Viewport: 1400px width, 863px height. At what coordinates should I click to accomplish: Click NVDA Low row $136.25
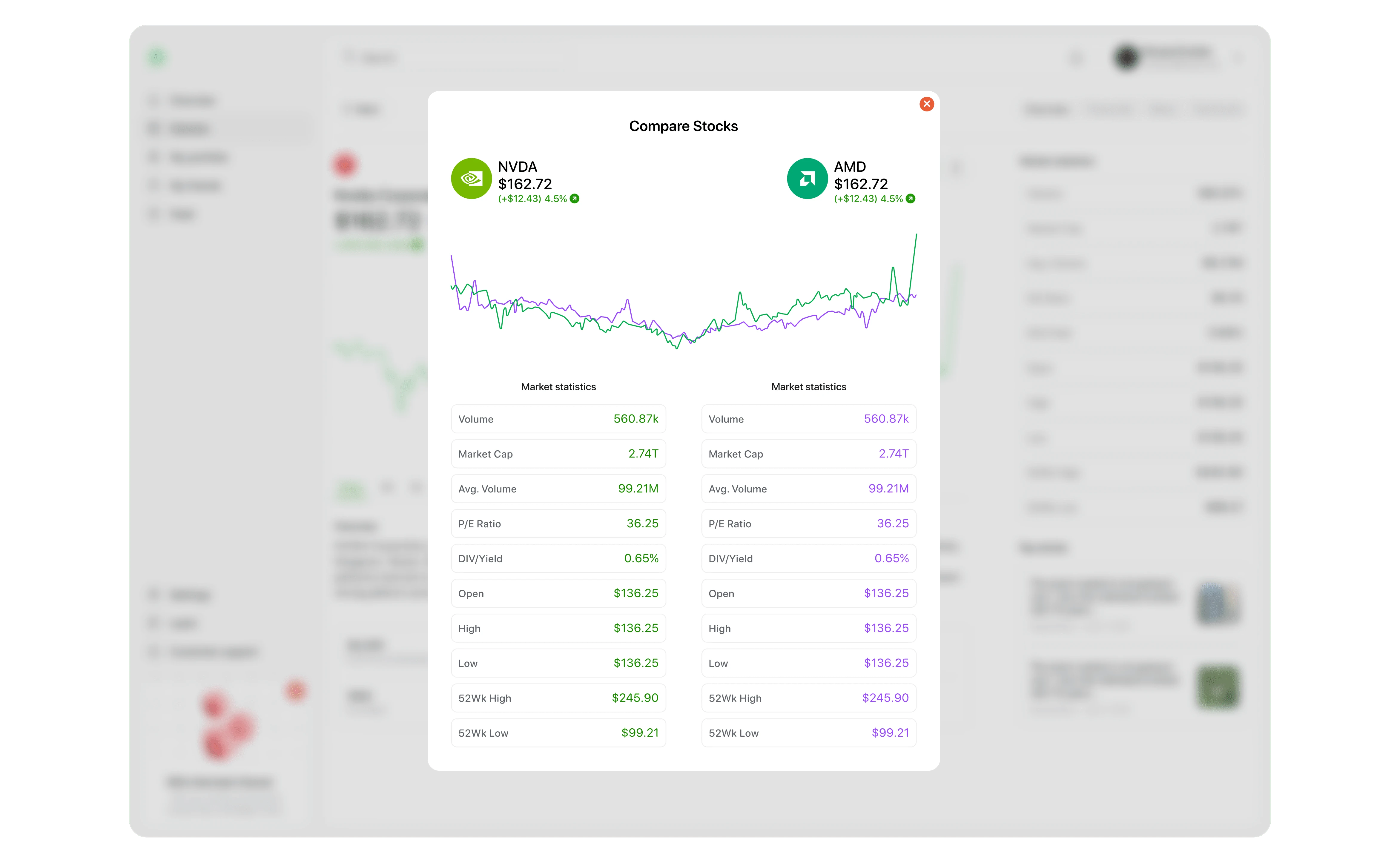pyautogui.click(x=558, y=663)
